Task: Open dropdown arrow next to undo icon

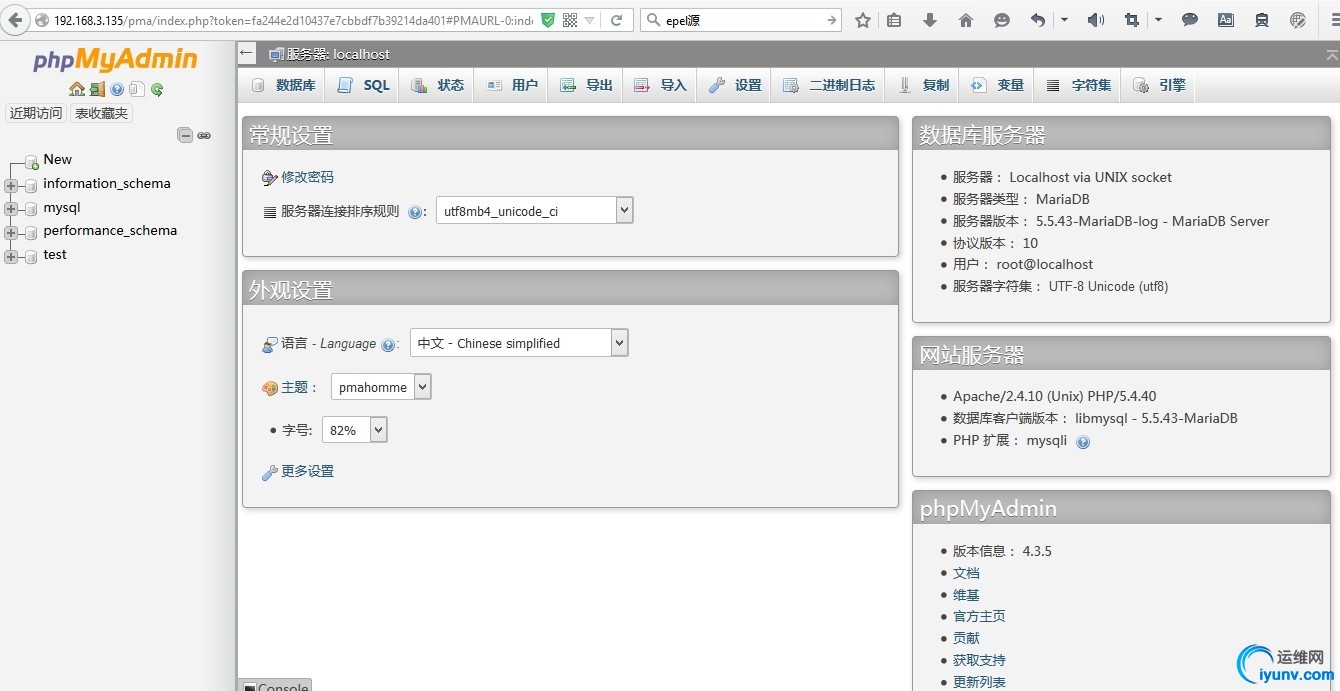Action: click(1064, 20)
